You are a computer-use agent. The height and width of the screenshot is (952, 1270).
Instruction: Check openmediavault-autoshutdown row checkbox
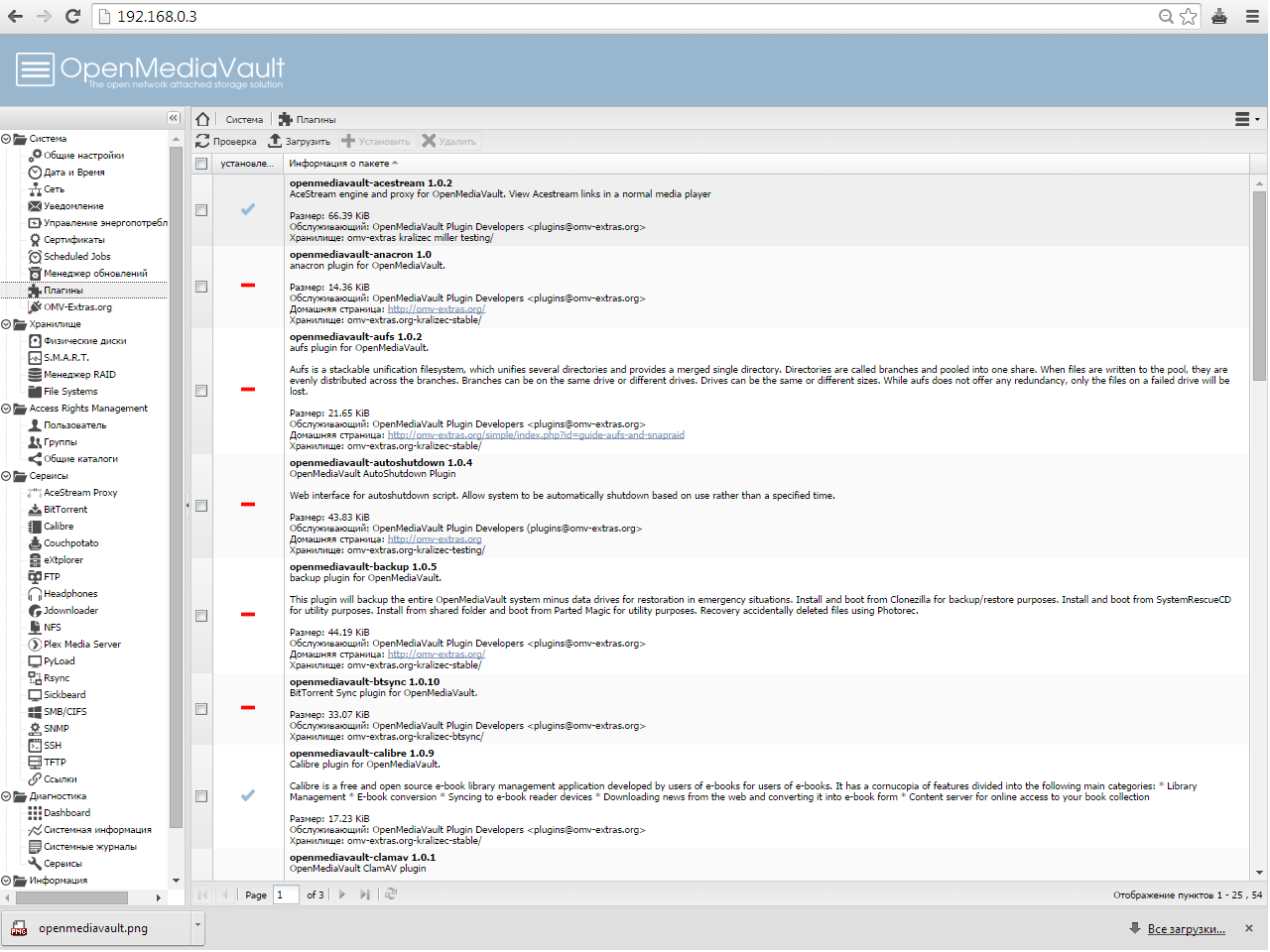tap(201, 506)
